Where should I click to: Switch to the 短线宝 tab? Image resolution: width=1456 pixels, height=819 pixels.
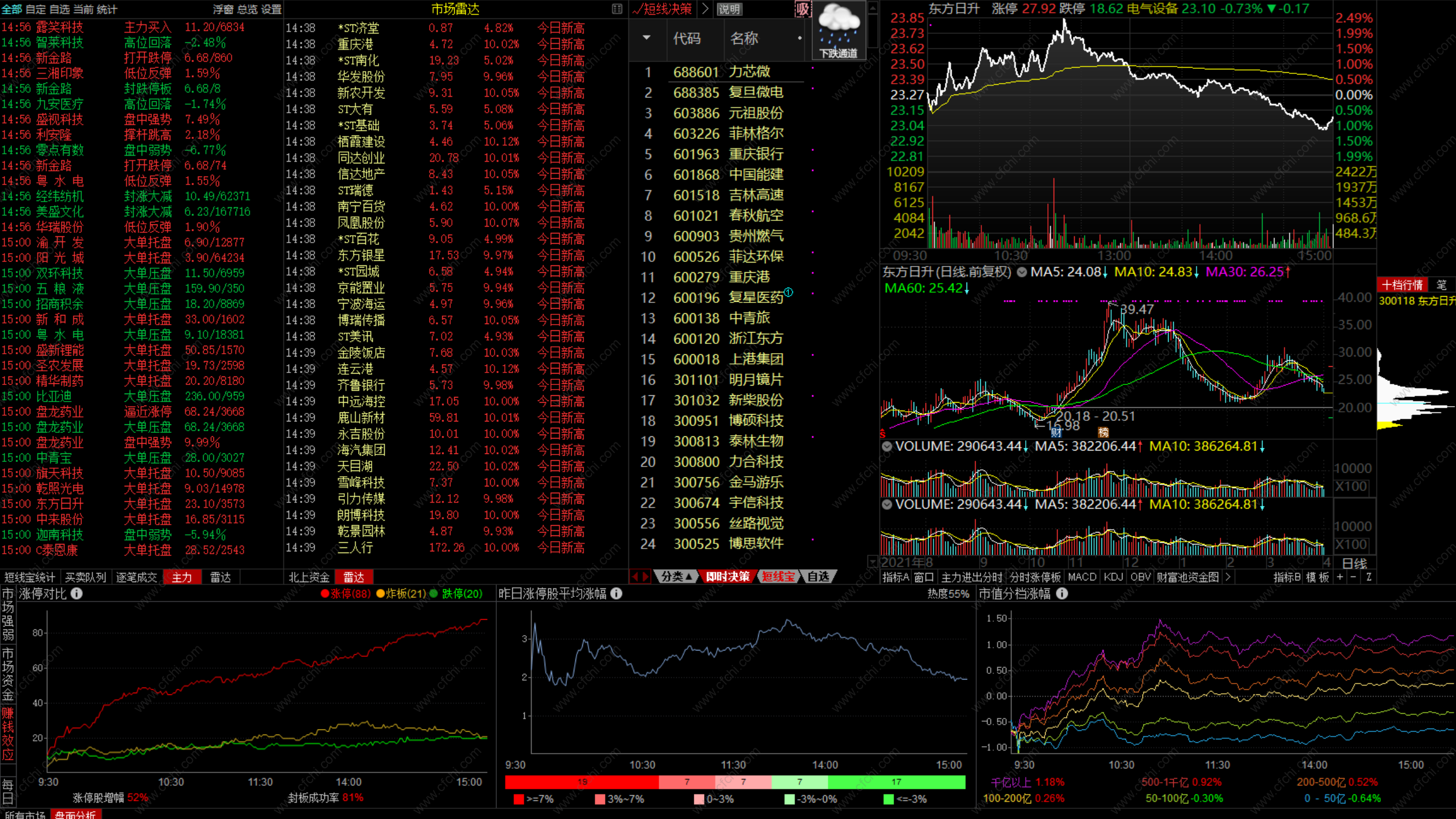pos(778,577)
